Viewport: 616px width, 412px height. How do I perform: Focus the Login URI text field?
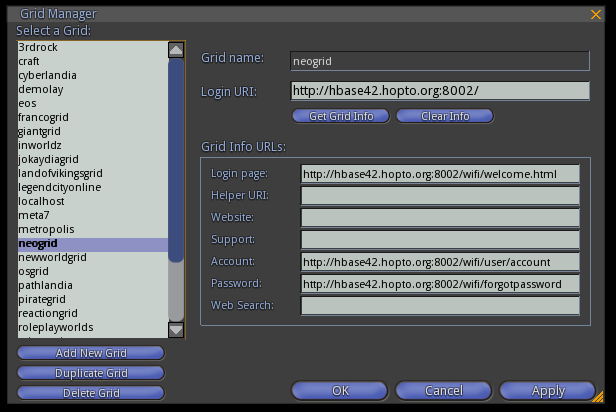440,91
